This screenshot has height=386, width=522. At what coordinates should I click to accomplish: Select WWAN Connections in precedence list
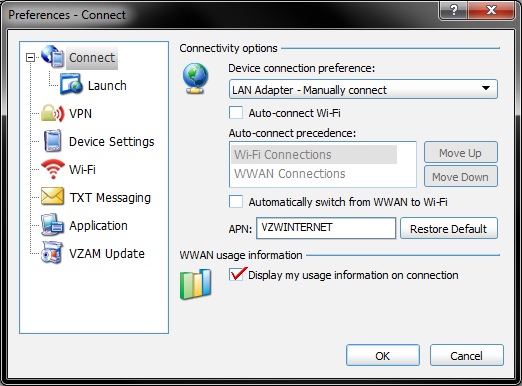[x=314, y=174]
